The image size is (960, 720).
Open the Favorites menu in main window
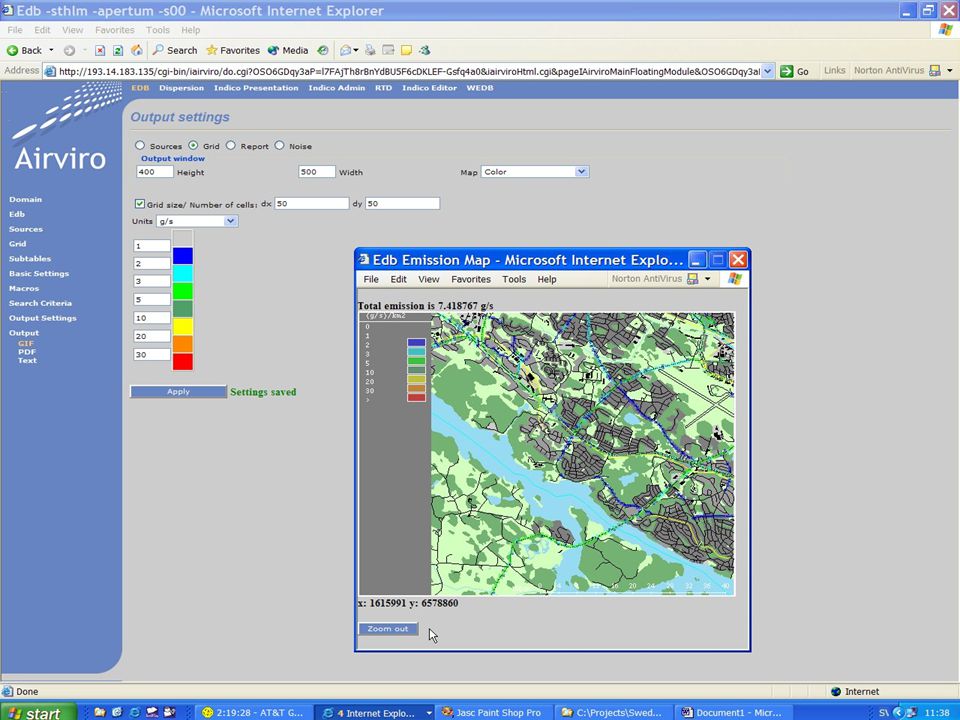[114, 30]
